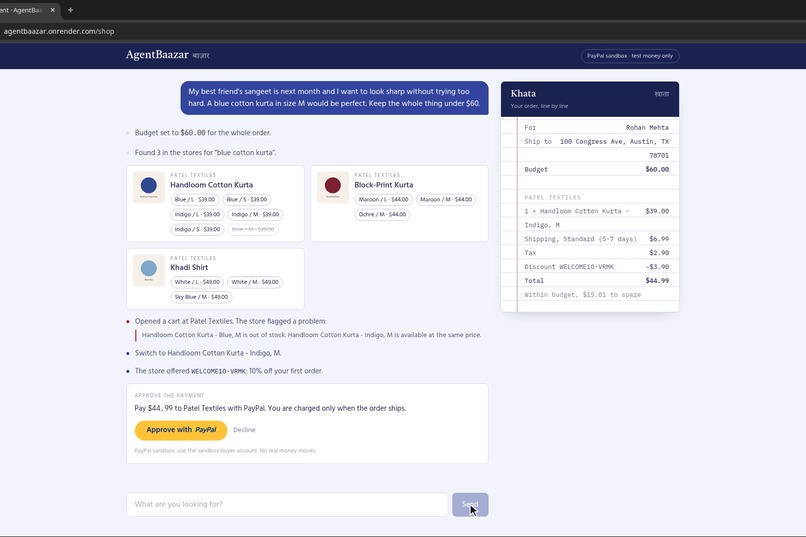The width and height of the screenshot is (806, 537).
Task: Click the Khata panel header
Action: coord(590,99)
